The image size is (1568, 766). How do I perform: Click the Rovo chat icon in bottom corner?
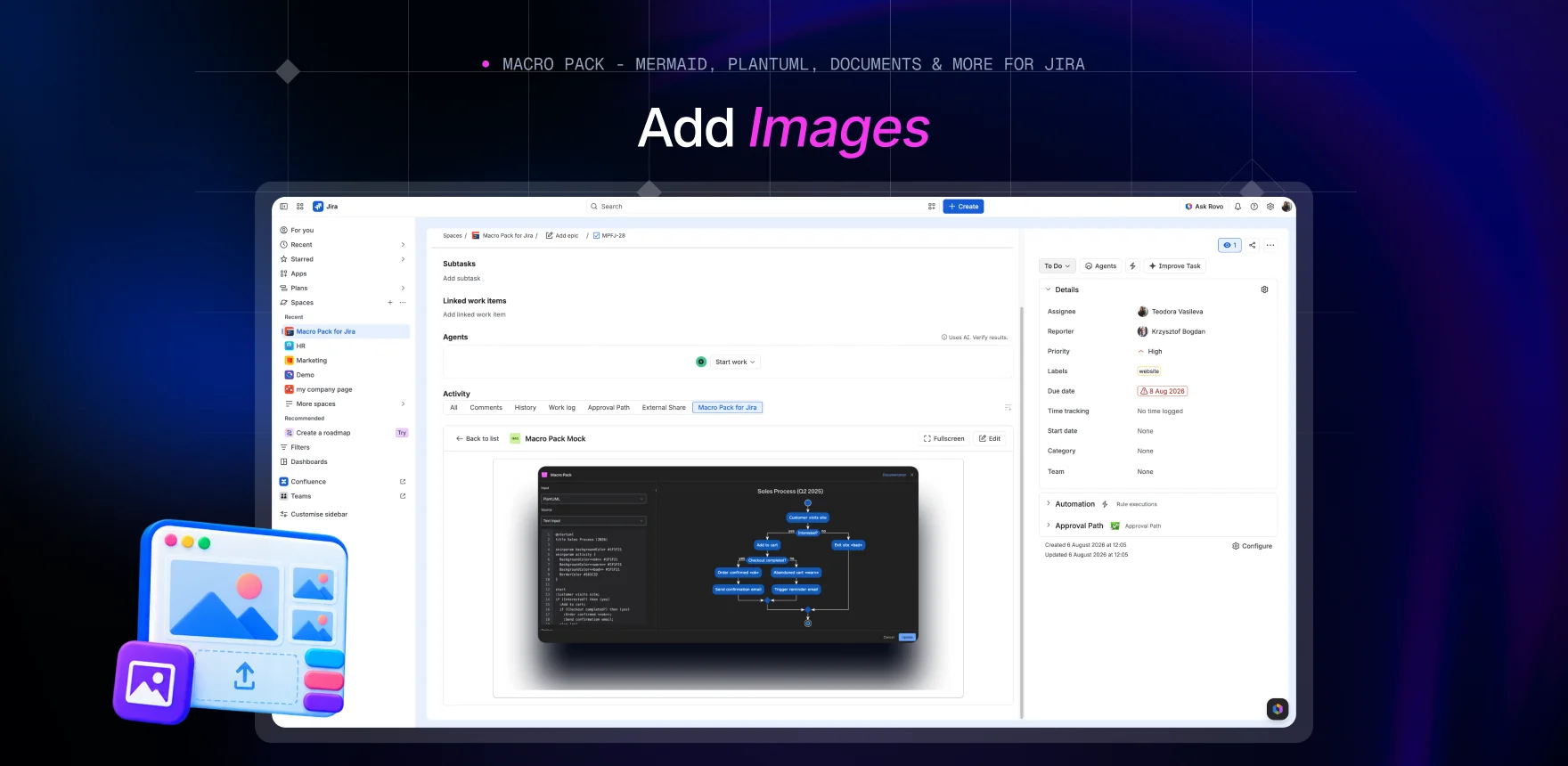pos(1278,709)
